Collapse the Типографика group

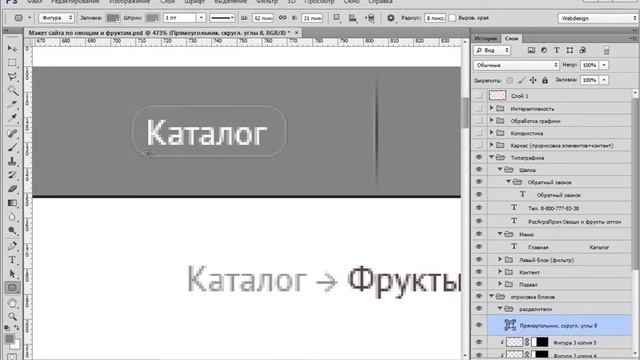coord(492,157)
